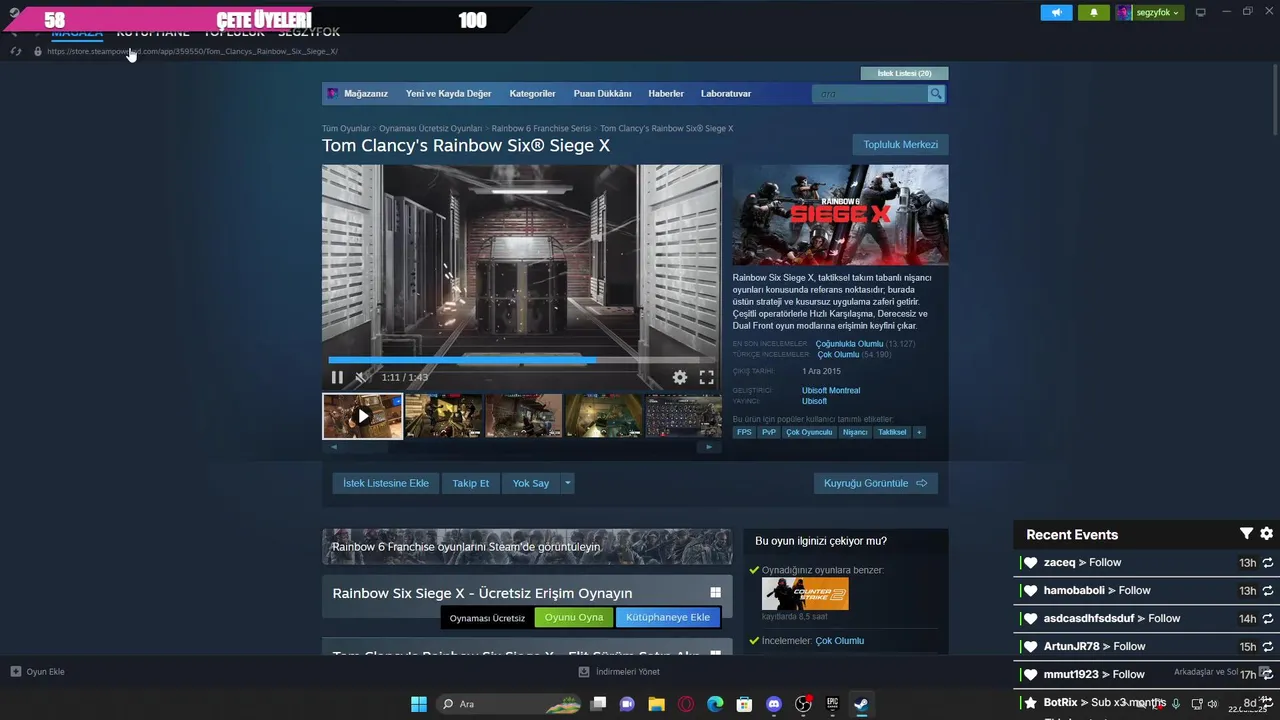1280x720 pixels.
Task: Open Windows Start menu
Action: [419, 704]
